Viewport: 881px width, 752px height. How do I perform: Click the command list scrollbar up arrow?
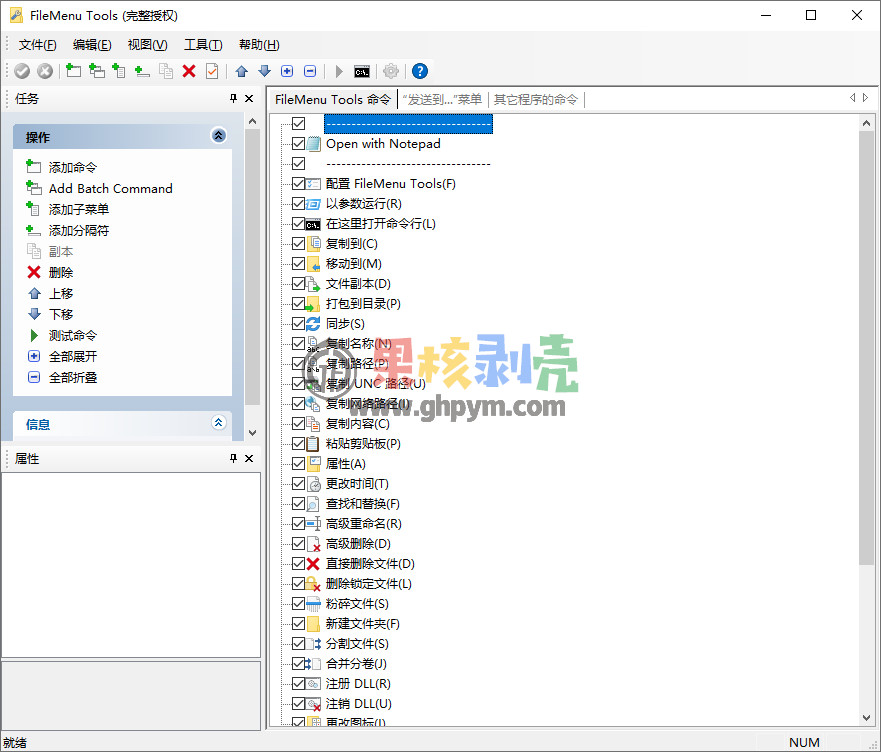tap(866, 123)
